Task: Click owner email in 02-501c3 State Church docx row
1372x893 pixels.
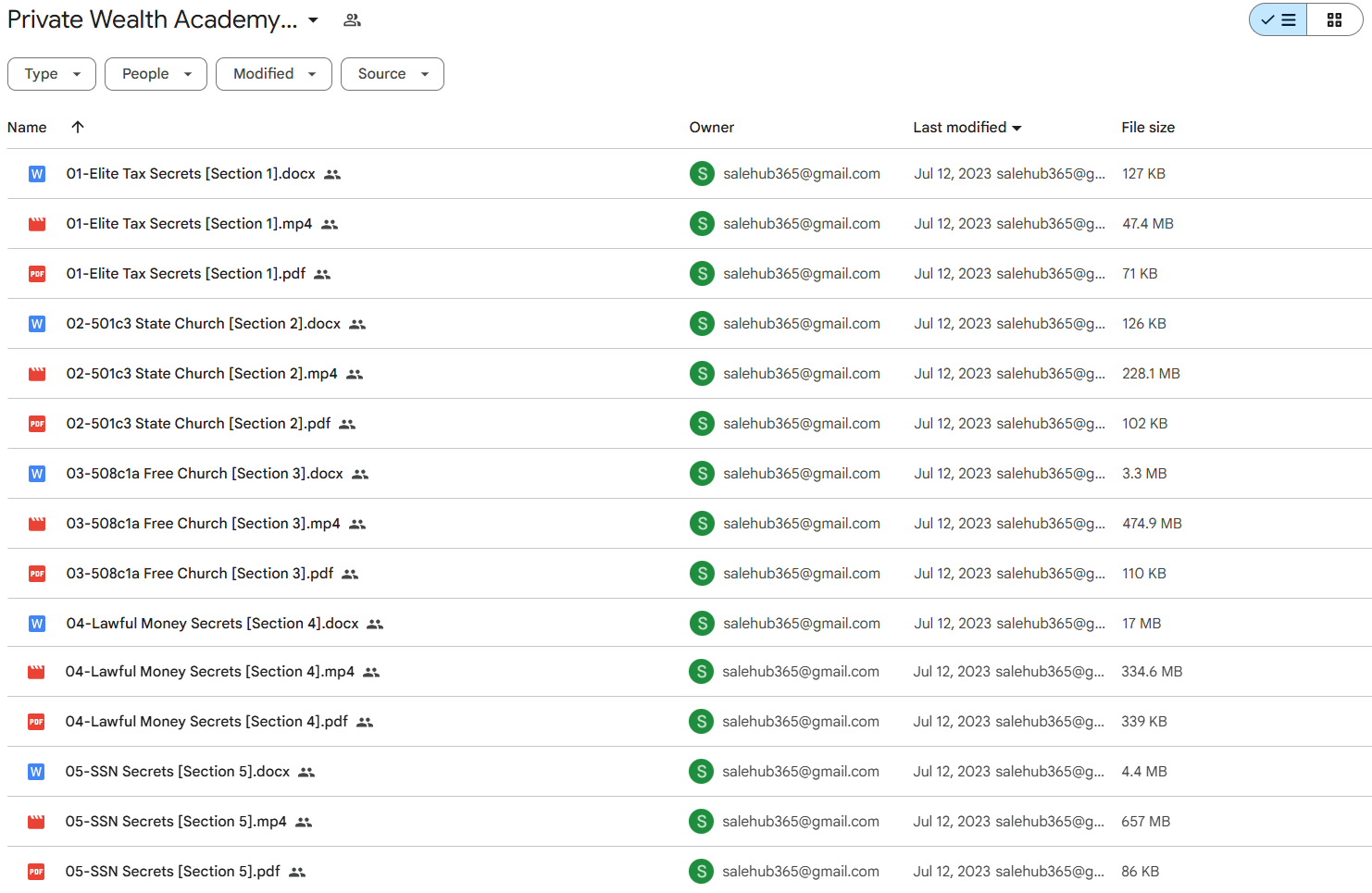Action: (802, 324)
